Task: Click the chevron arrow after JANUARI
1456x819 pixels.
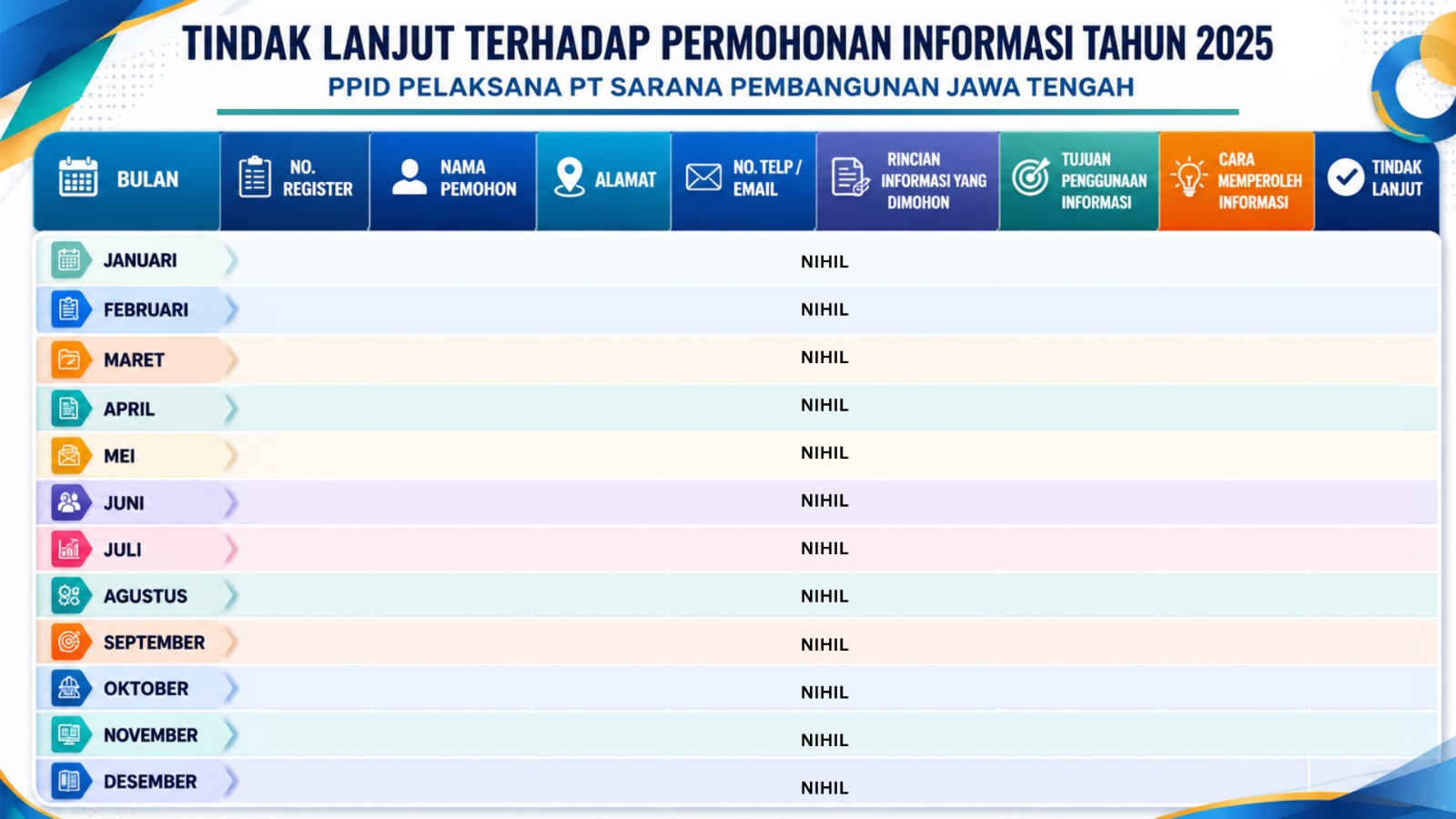Action: click(x=231, y=260)
